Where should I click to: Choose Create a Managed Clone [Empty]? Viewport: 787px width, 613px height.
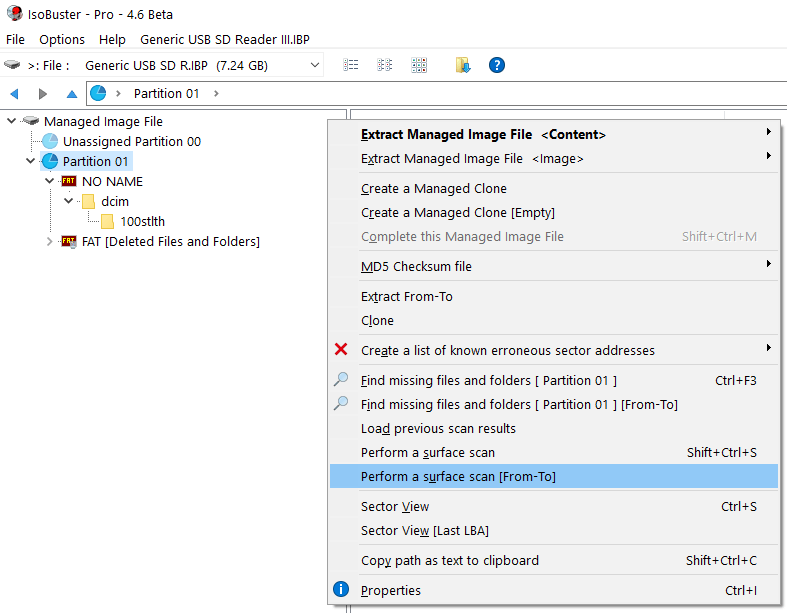[554, 213]
